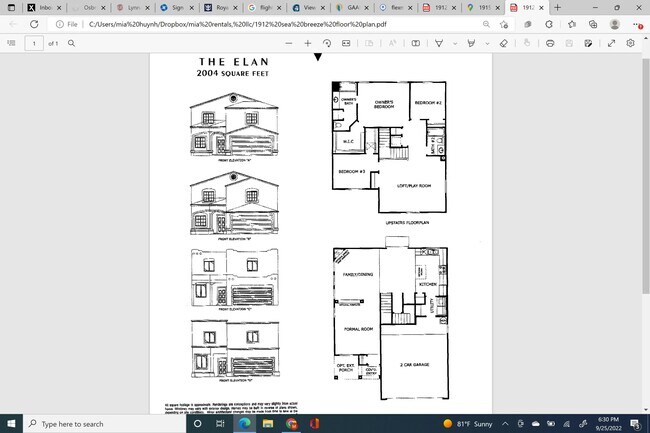Click the taskbar search box
Image resolution: width=650 pixels, height=433 pixels.
pyautogui.click(x=104, y=423)
